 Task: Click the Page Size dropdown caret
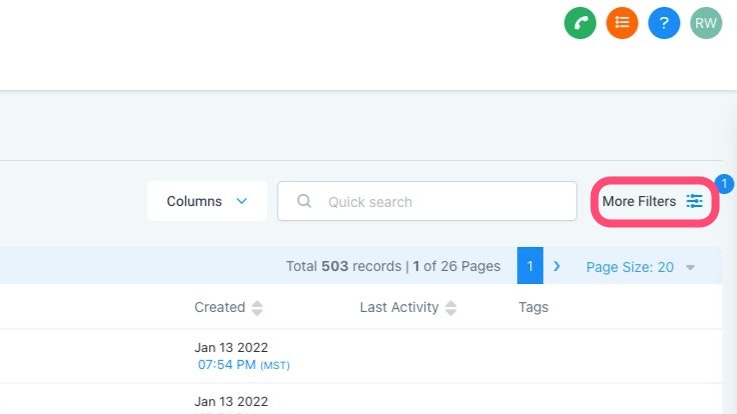[690, 267]
